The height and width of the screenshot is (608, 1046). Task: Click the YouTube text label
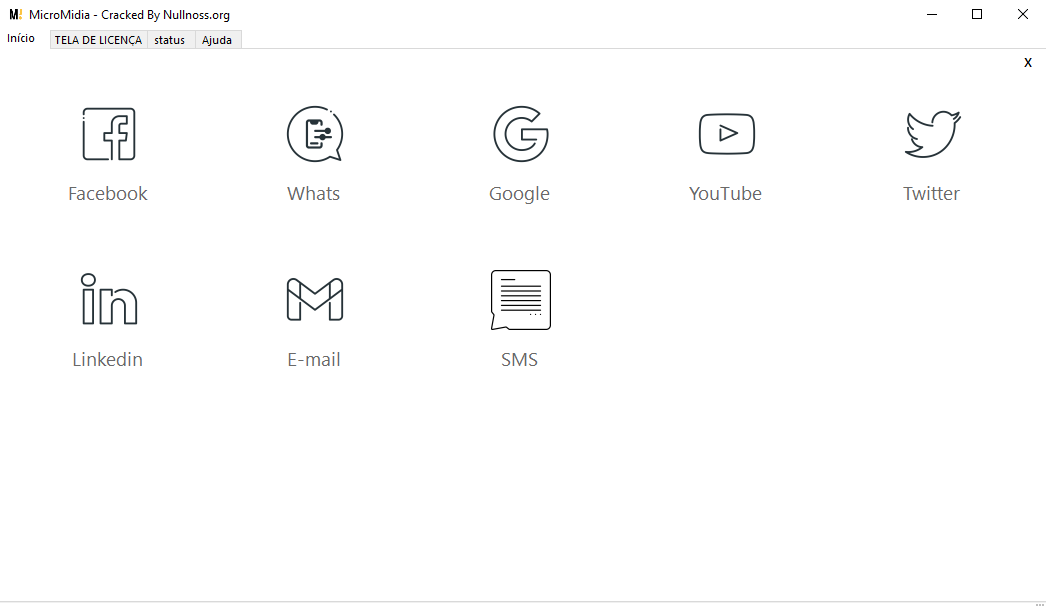pos(725,194)
